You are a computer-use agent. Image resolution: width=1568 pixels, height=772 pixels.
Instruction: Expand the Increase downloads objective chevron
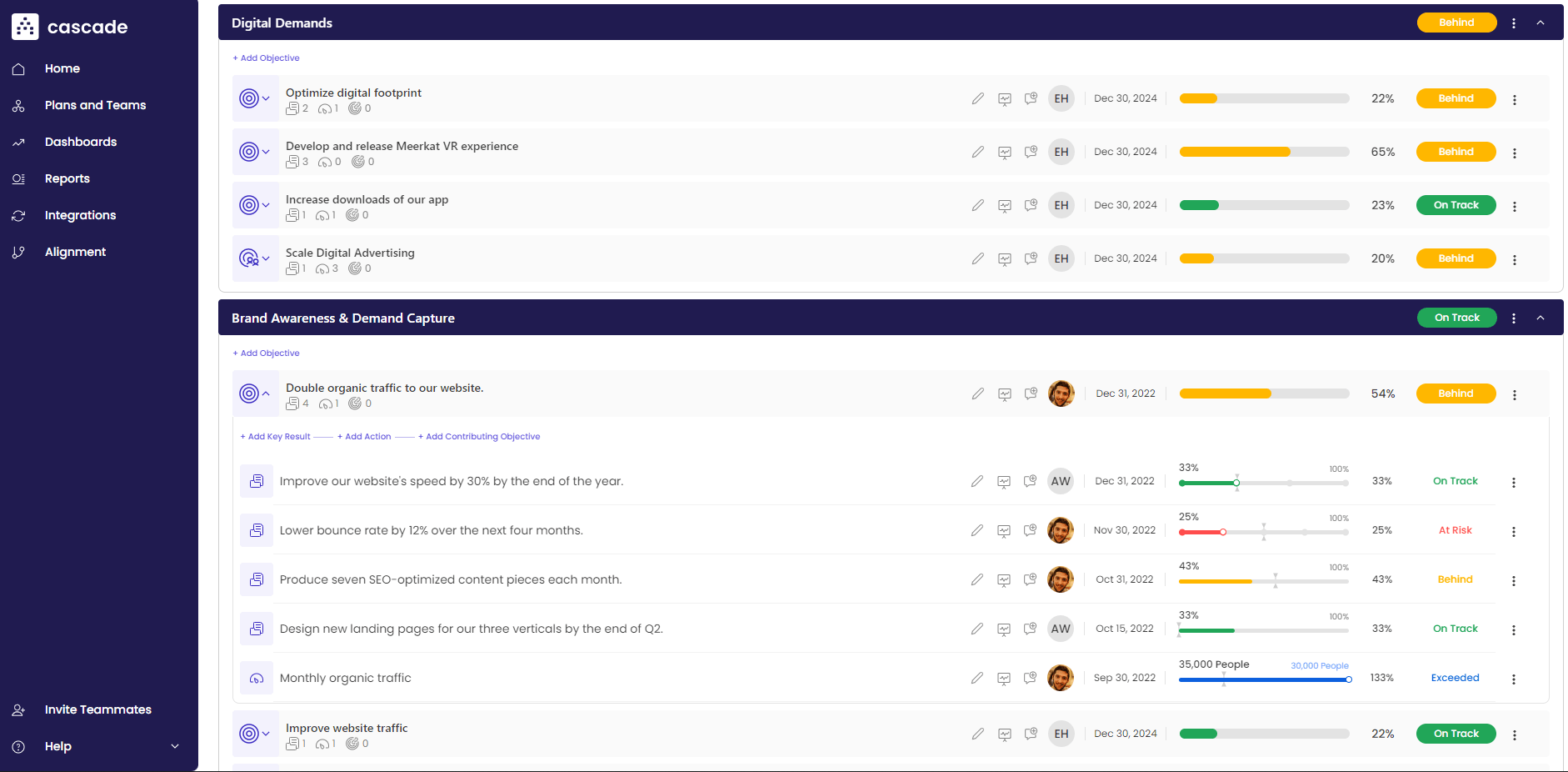pos(267,205)
